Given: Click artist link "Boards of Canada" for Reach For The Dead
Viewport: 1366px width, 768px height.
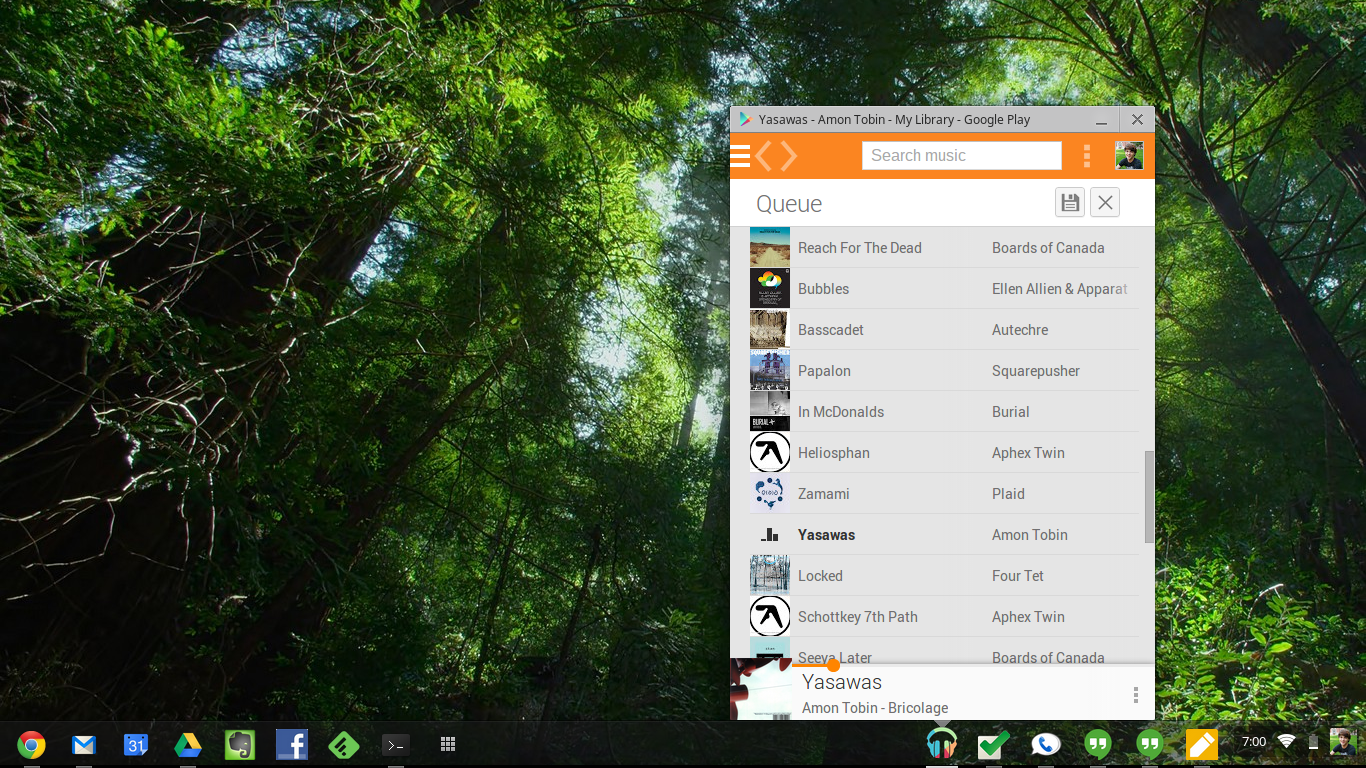Looking at the screenshot, I should (x=1047, y=248).
